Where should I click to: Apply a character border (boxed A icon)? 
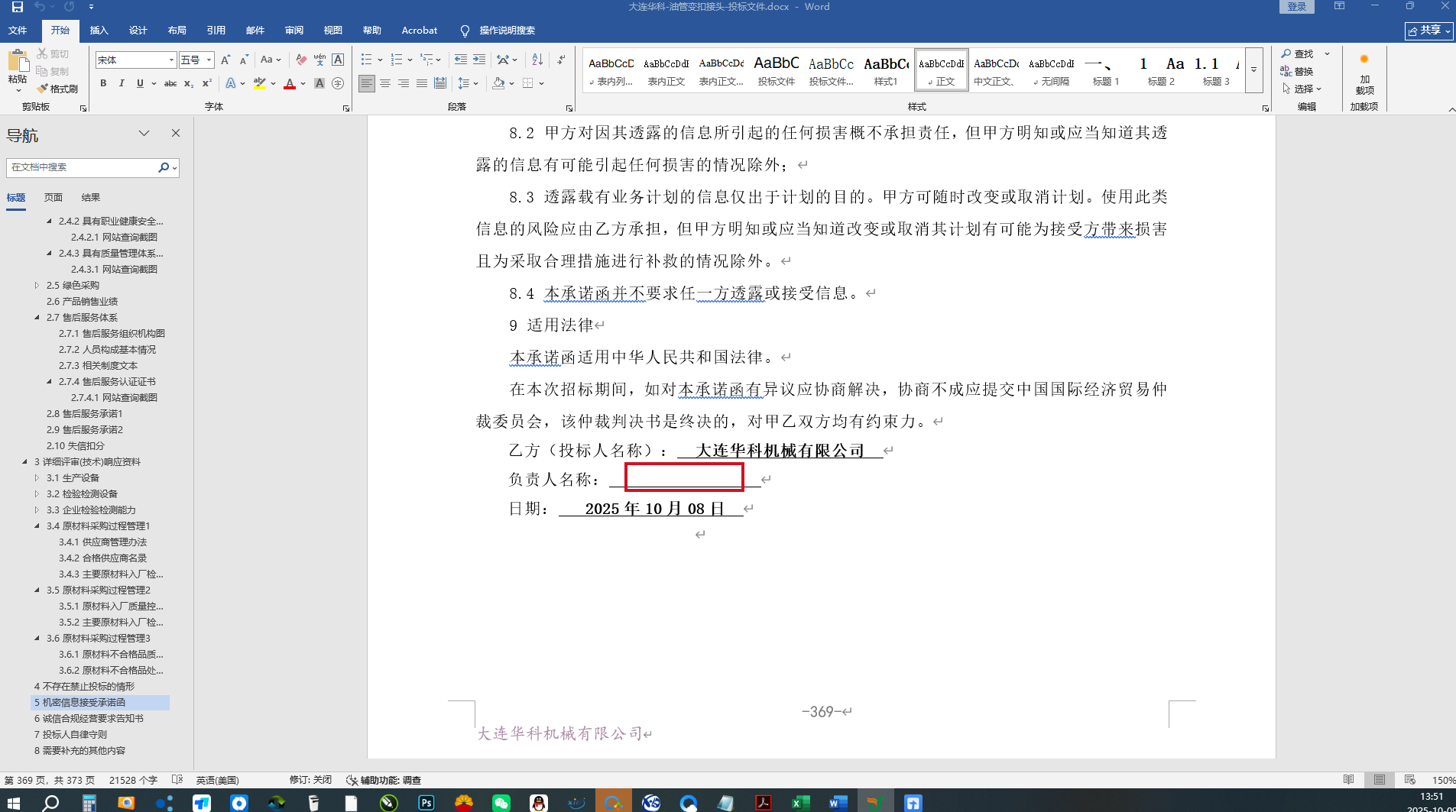(x=338, y=60)
